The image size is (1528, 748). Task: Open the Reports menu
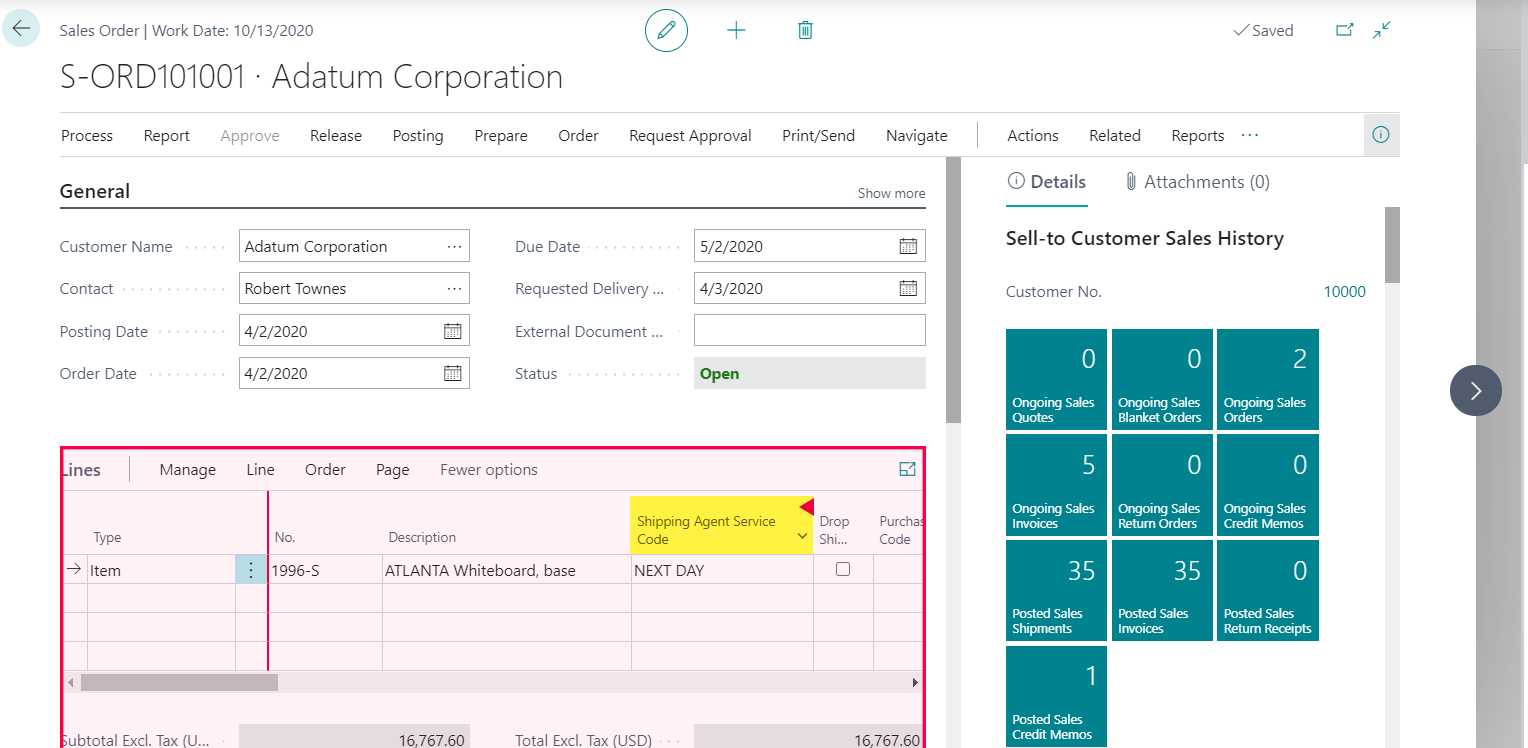tap(1198, 136)
